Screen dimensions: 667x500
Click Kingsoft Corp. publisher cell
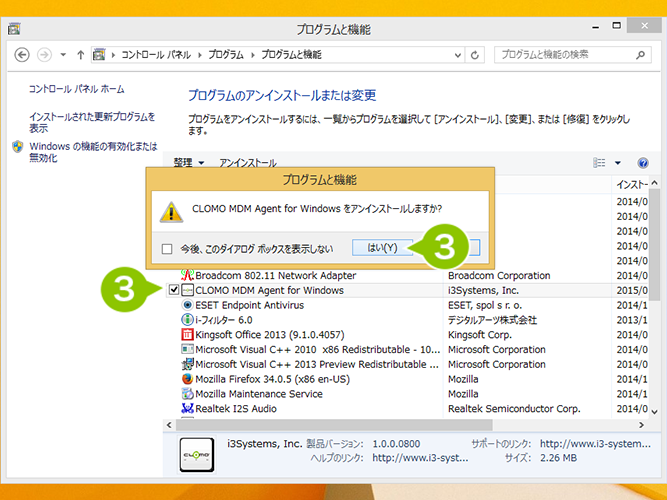(479, 334)
